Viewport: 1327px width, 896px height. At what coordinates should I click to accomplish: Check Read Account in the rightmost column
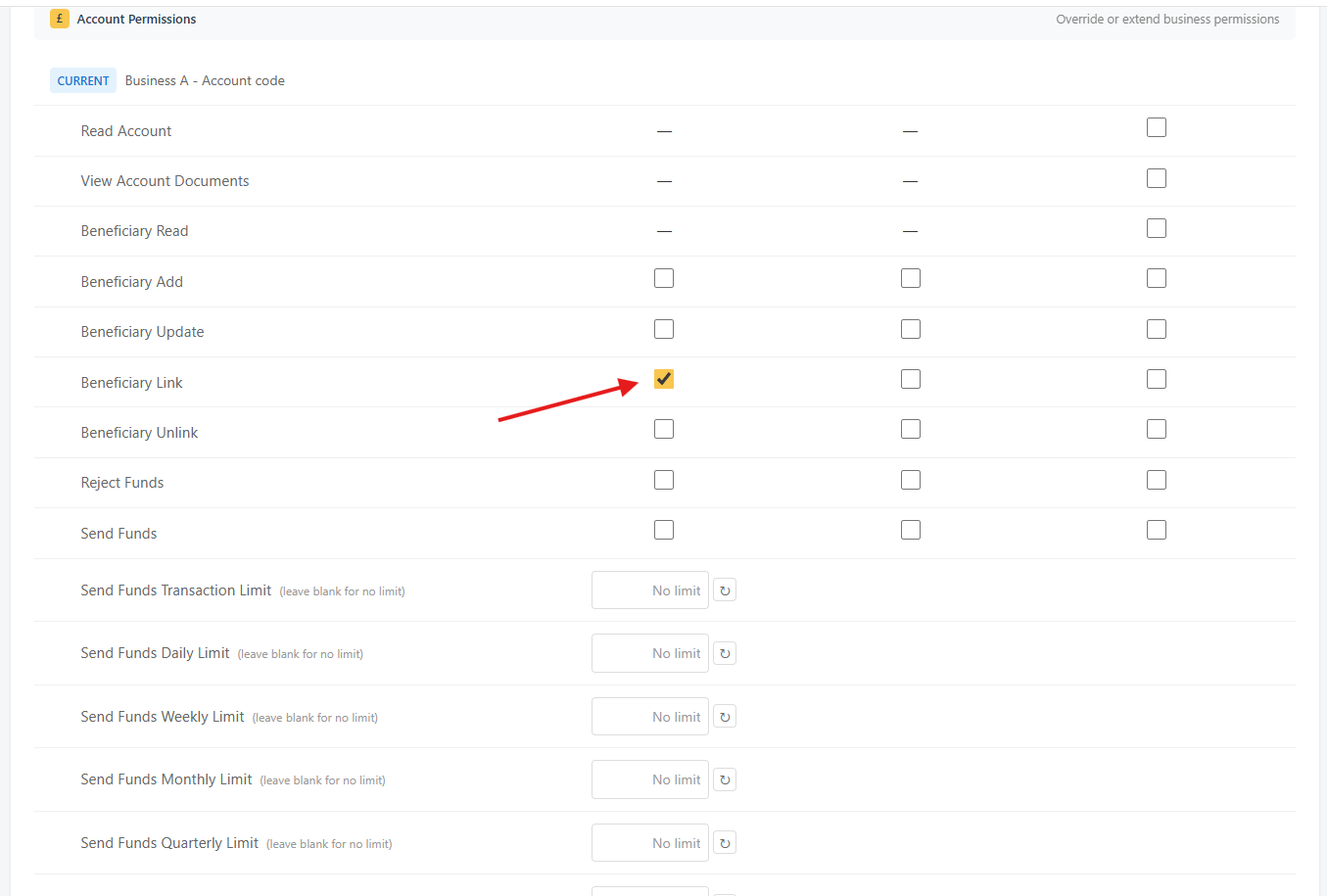(1156, 126)
